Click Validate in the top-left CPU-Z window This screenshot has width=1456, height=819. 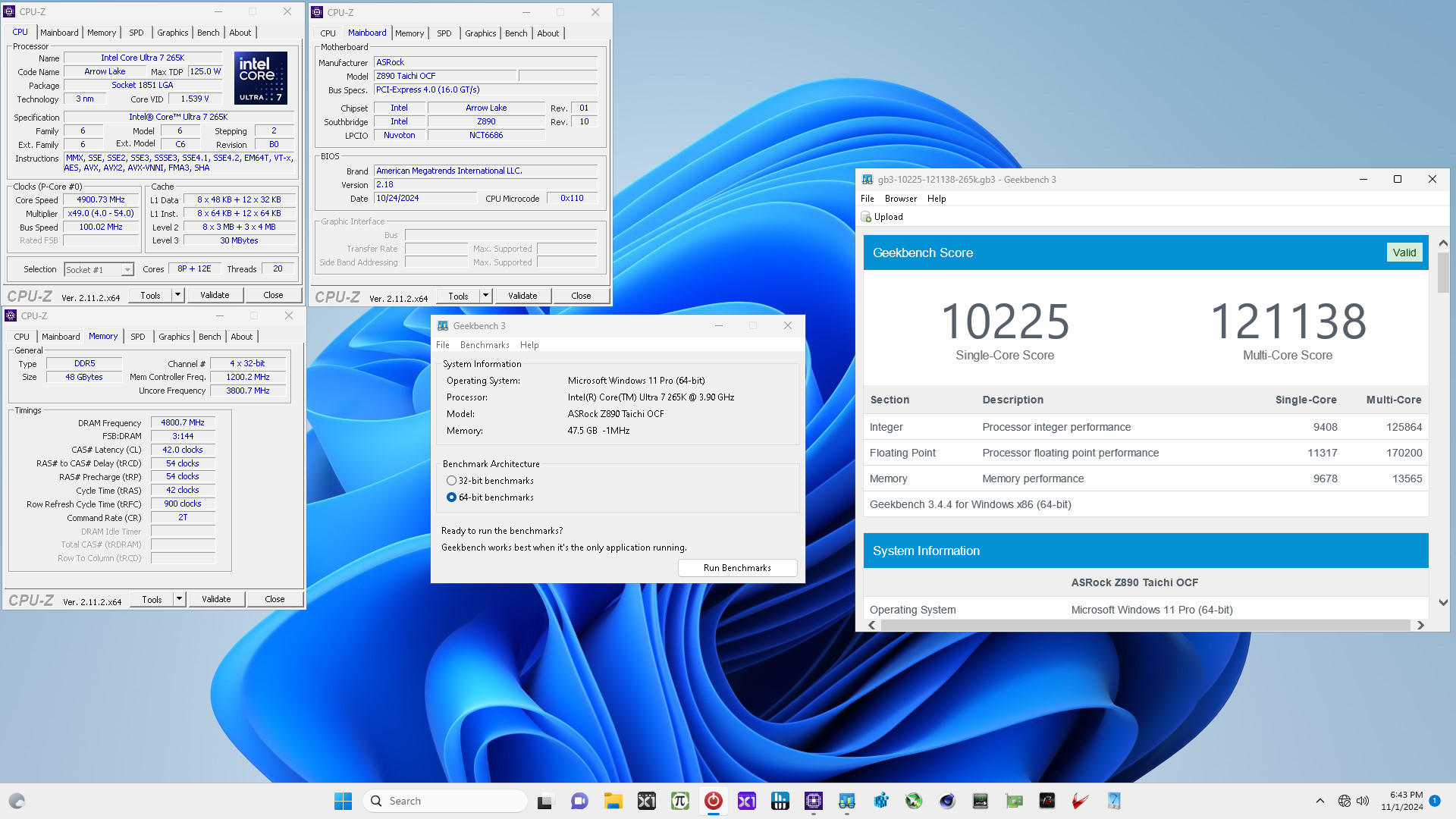(215, 295)
